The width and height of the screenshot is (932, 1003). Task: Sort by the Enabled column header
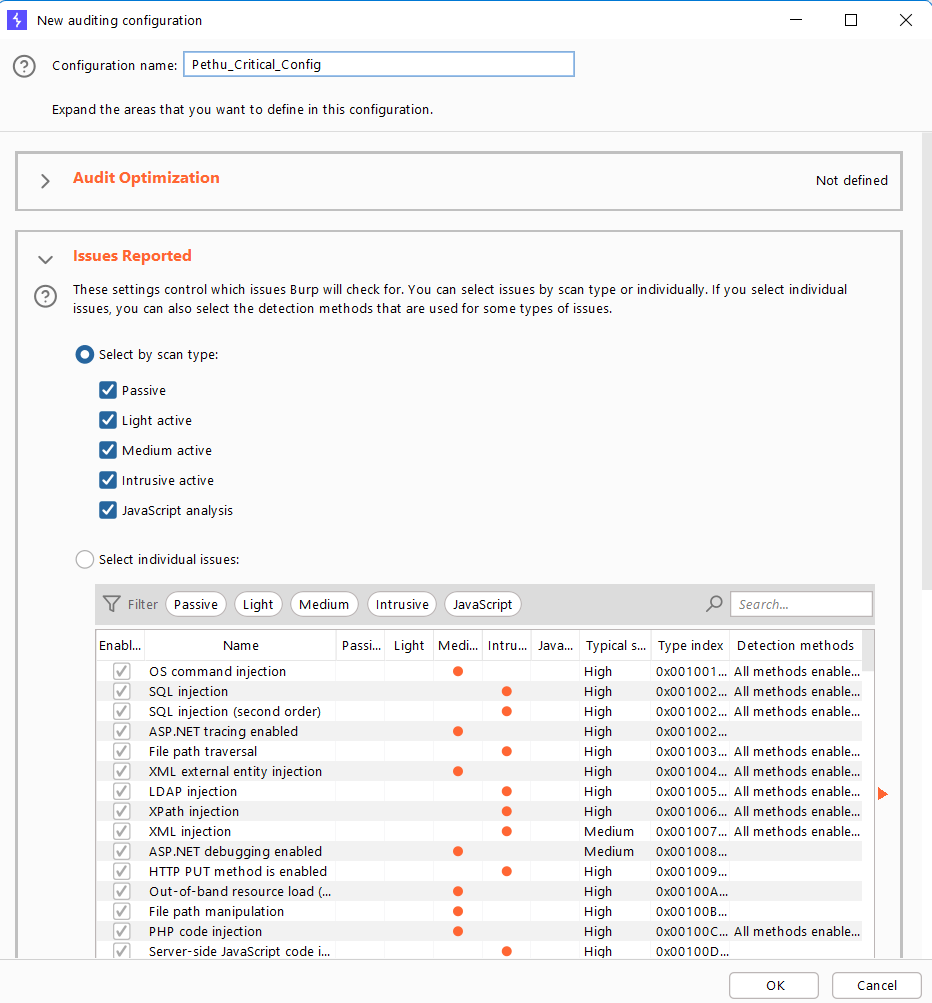pos(120,645)
